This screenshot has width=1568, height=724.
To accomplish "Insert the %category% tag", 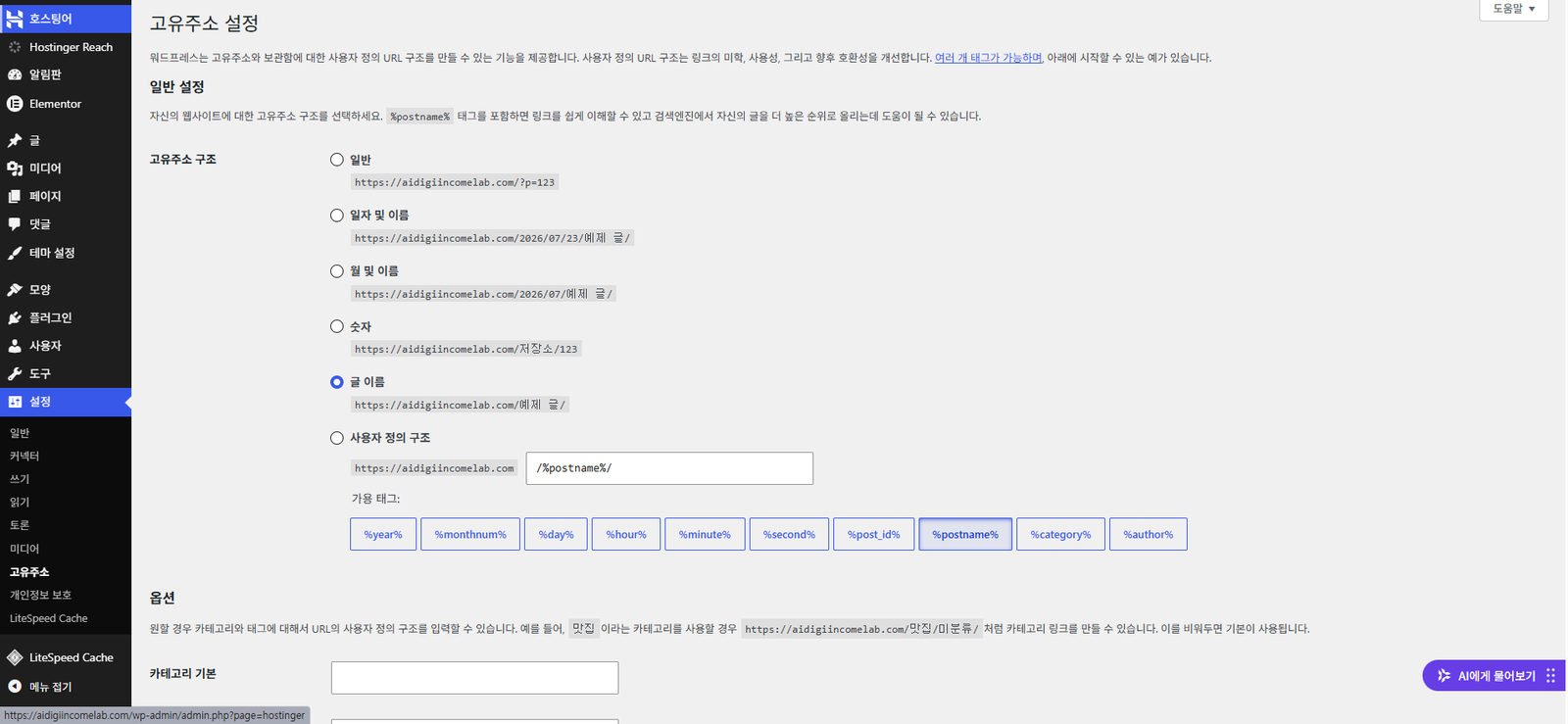I will pyautogui.click(x=1060, y=534).
